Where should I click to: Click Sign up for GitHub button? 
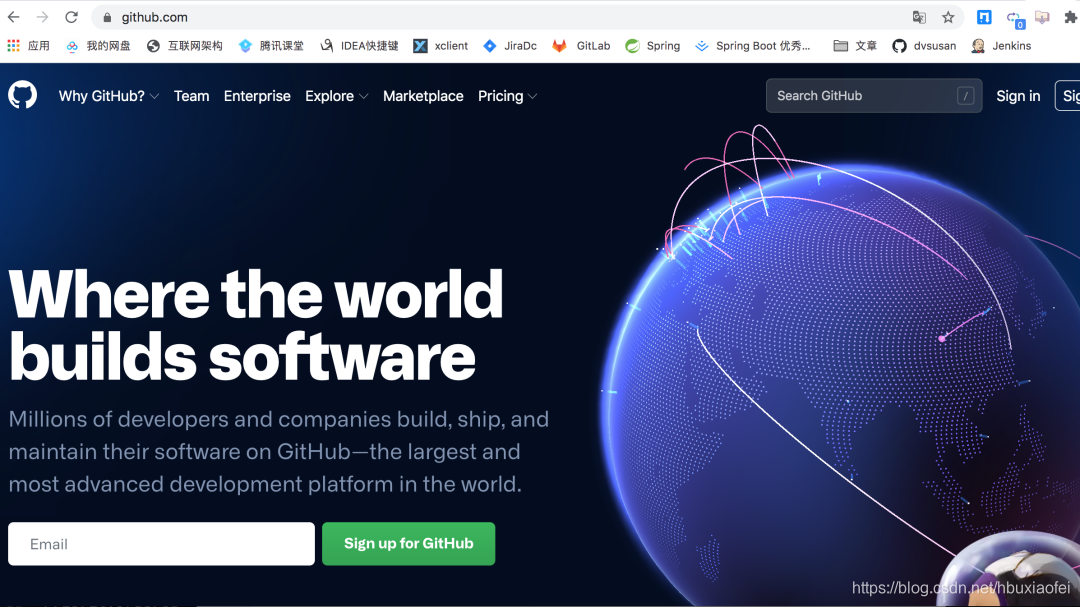(408, 544)
